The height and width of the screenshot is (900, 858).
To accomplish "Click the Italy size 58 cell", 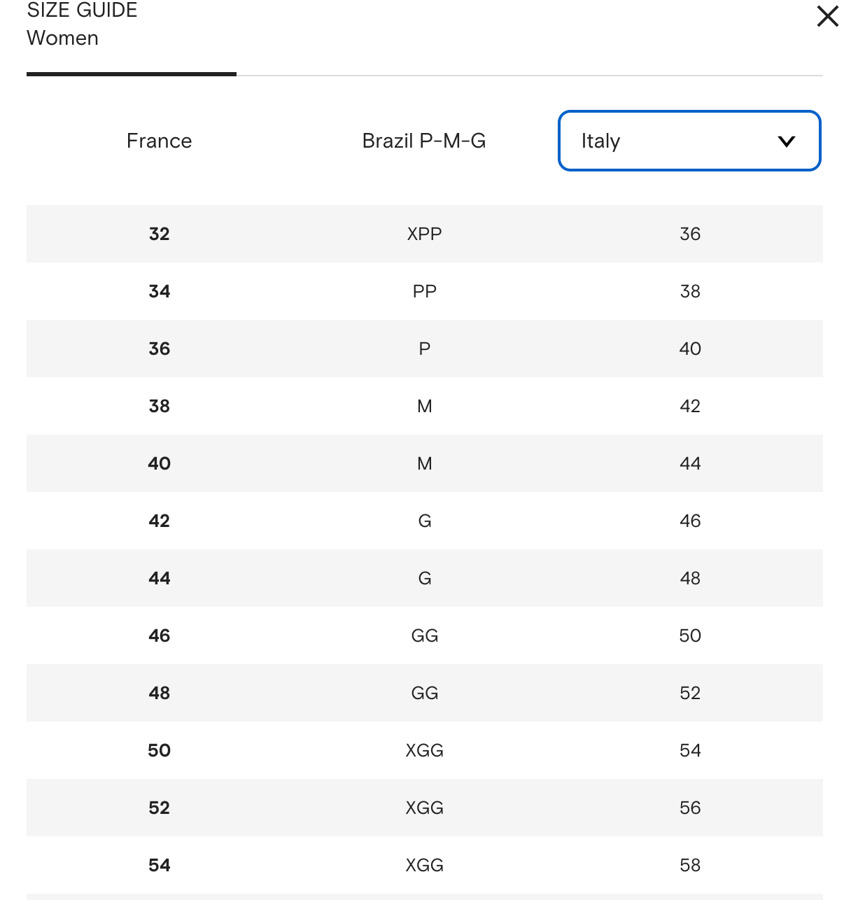I will (x=690, y=865).
